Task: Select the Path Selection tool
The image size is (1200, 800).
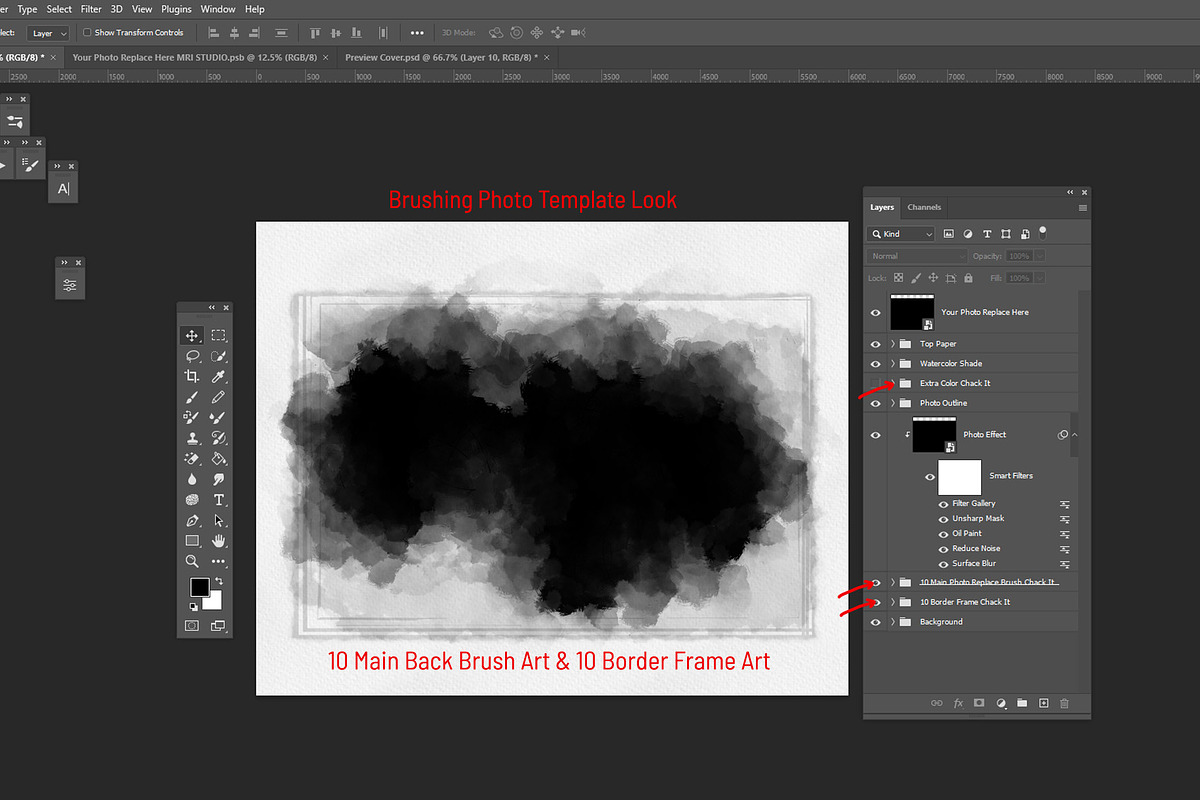Action: click(x=218, y=520)
